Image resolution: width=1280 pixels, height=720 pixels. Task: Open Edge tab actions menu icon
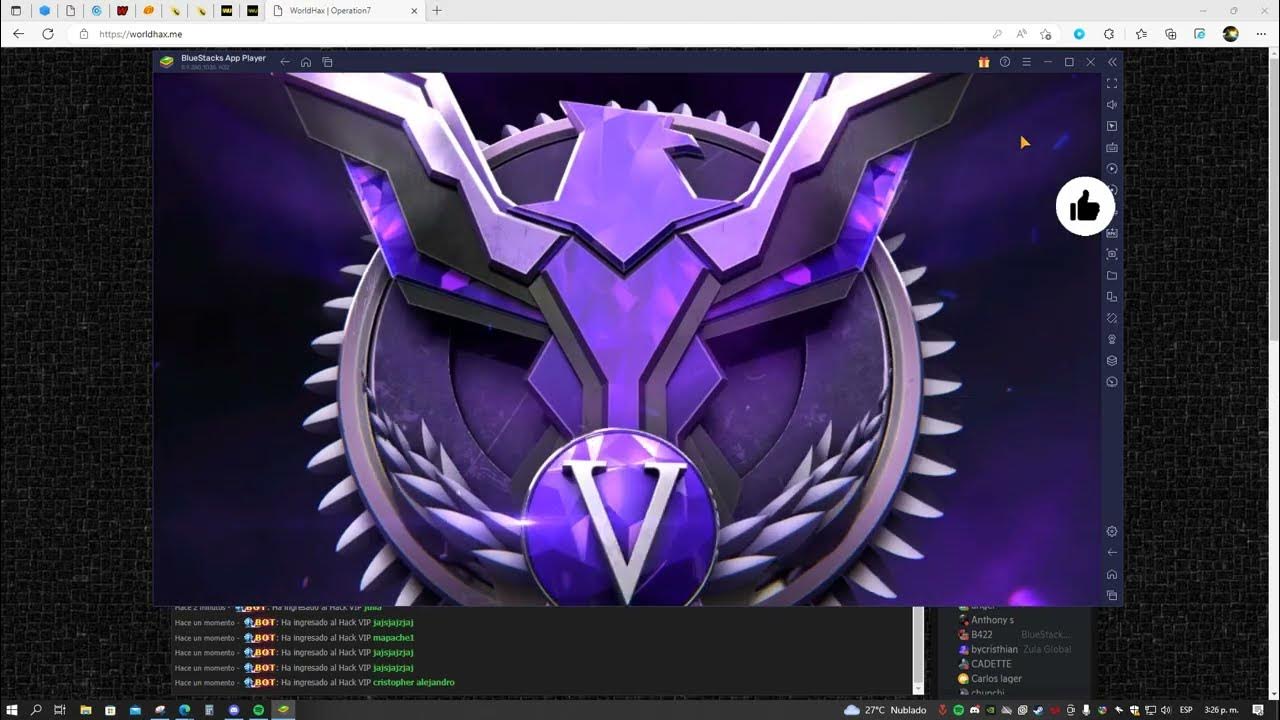[15, 11]
